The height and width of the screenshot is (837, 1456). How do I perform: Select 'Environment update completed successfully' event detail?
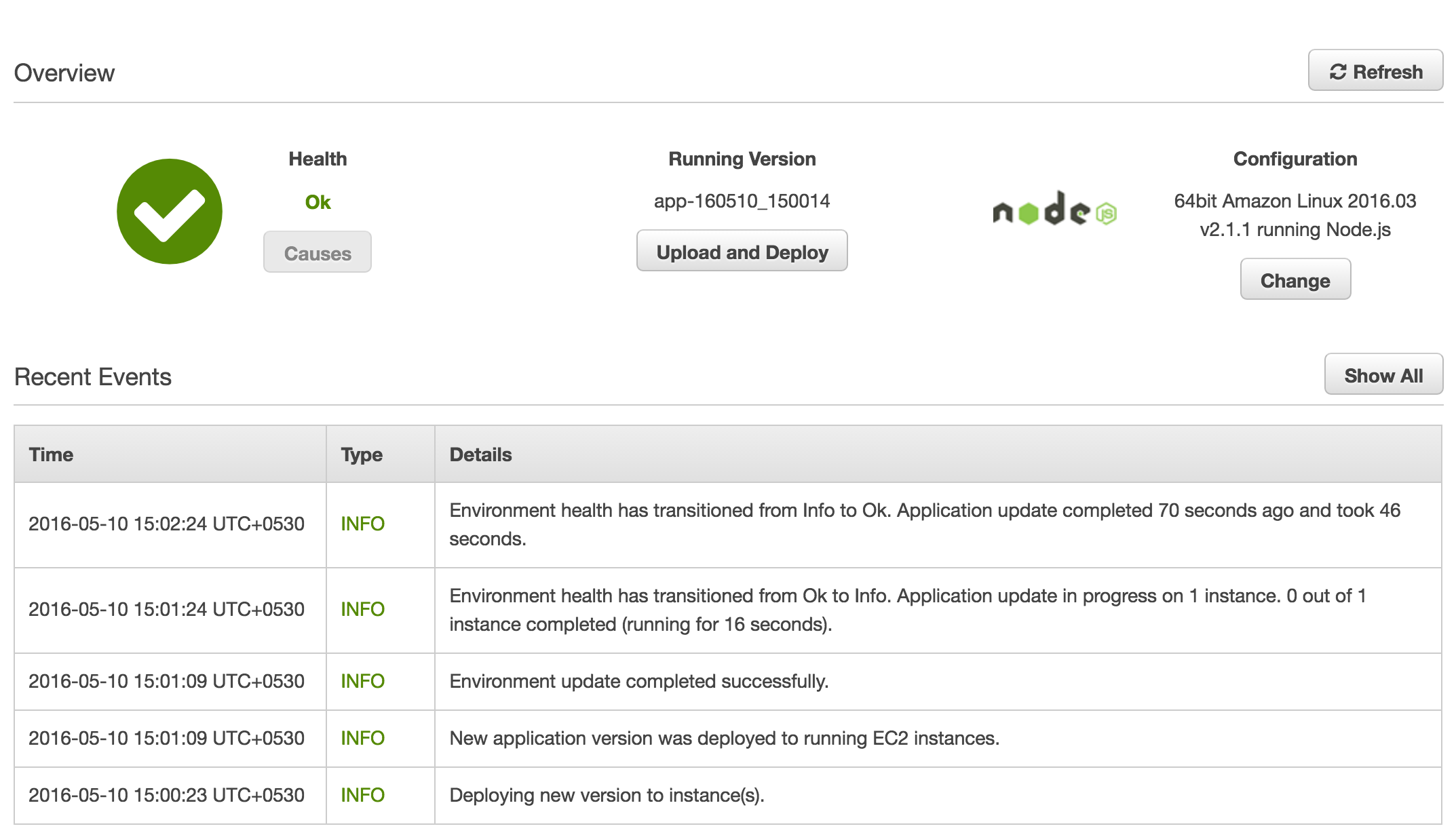pyautogui.click(x=638, y=681)
